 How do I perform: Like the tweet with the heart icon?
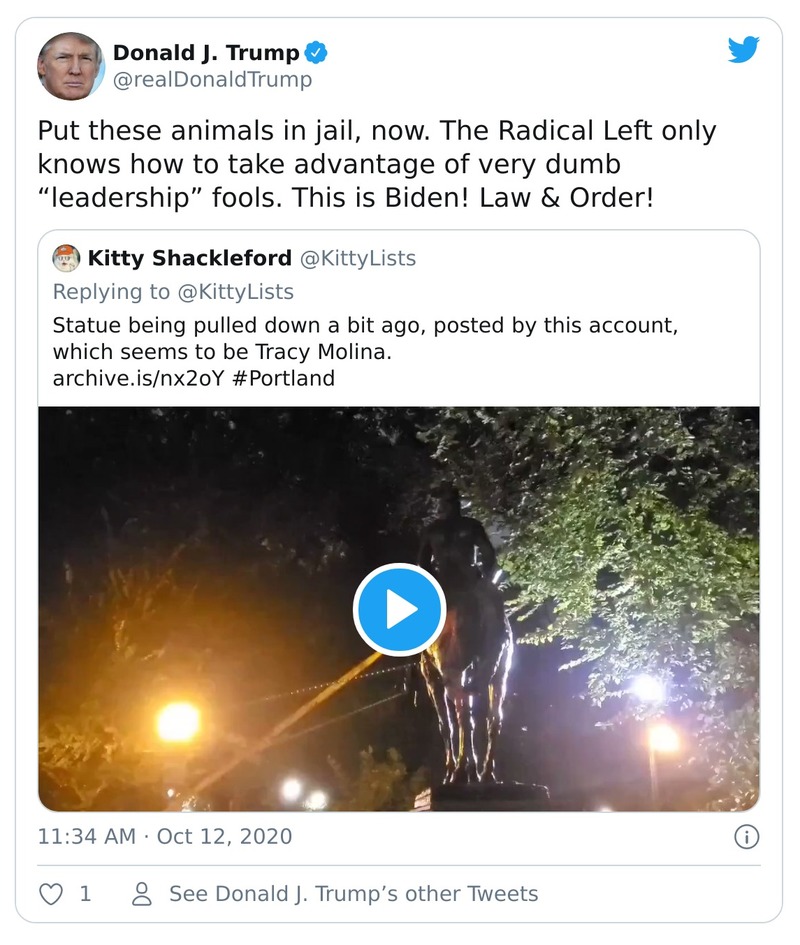(x=50, y=893)
